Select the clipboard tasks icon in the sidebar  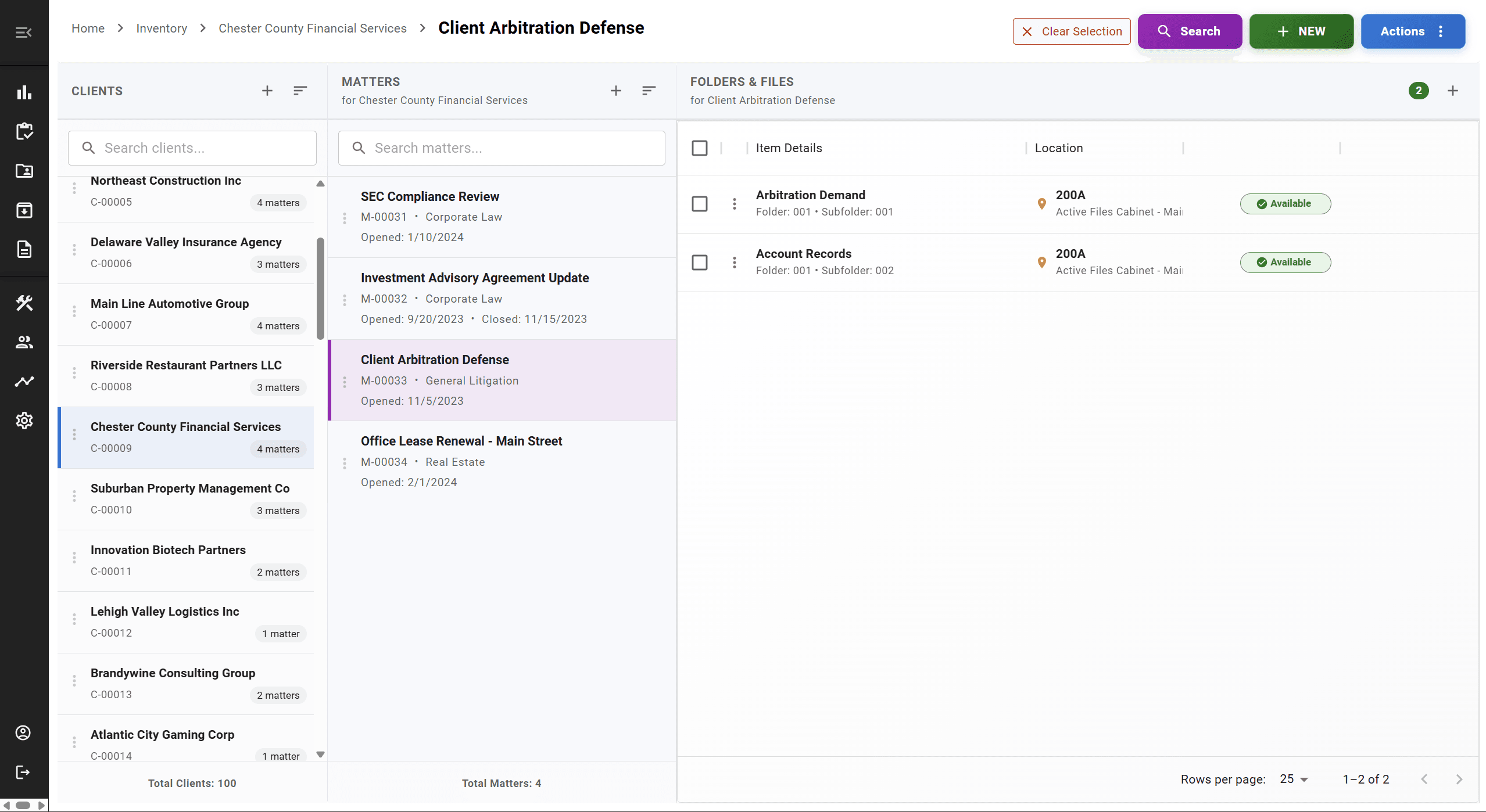[x=24, y=131]
